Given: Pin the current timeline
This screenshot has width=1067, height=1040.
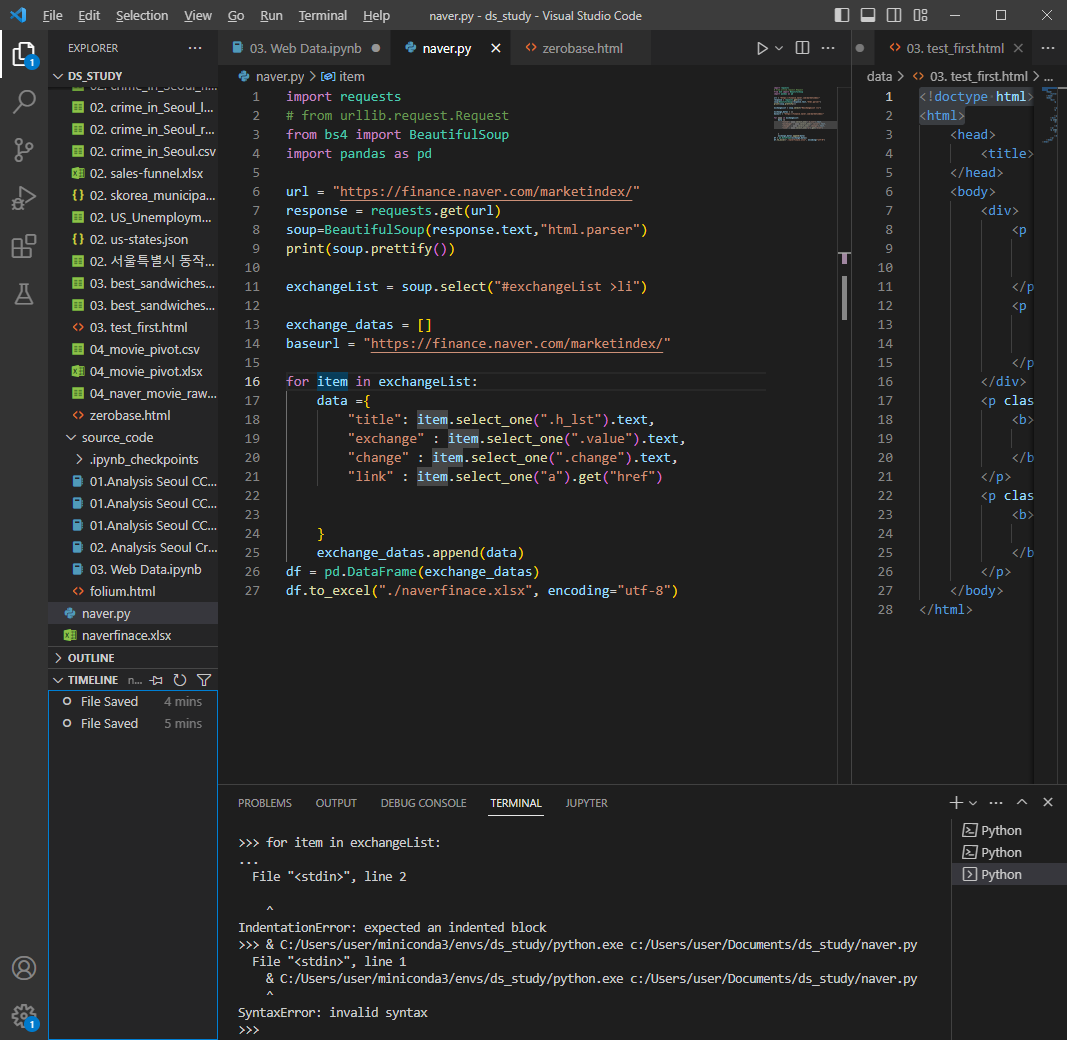Looking at the screenshot, I should coord(157,680).
